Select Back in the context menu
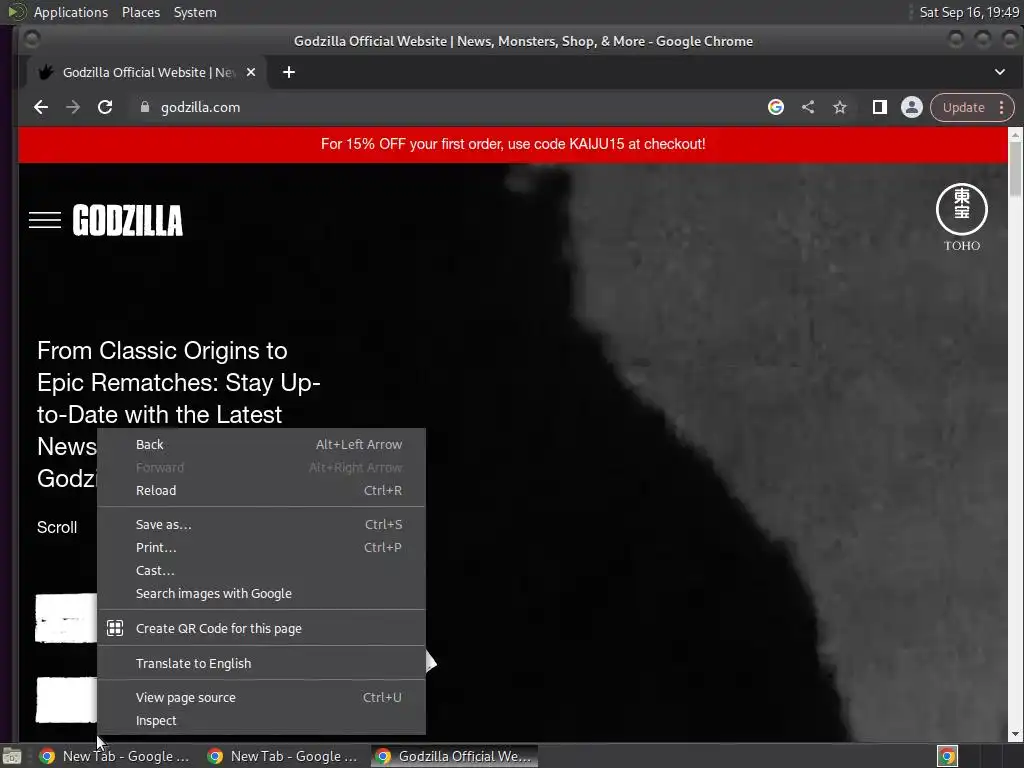 click(x=261, y=444)
